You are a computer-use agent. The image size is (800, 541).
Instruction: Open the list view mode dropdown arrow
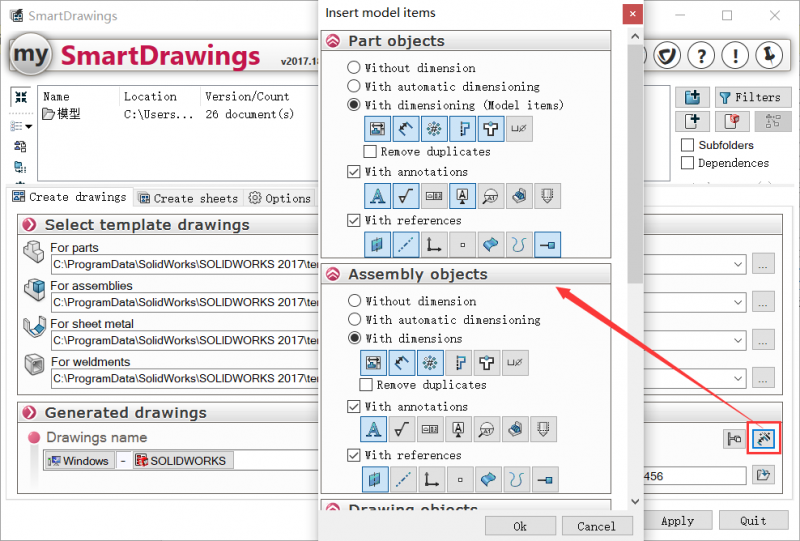(29, 127)
